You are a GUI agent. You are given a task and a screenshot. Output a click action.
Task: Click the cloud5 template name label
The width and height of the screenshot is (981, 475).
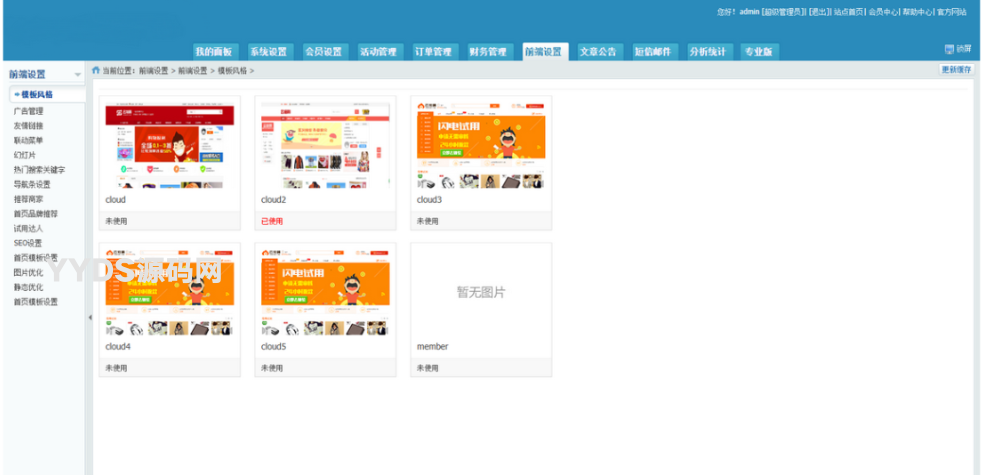[273, 347]
